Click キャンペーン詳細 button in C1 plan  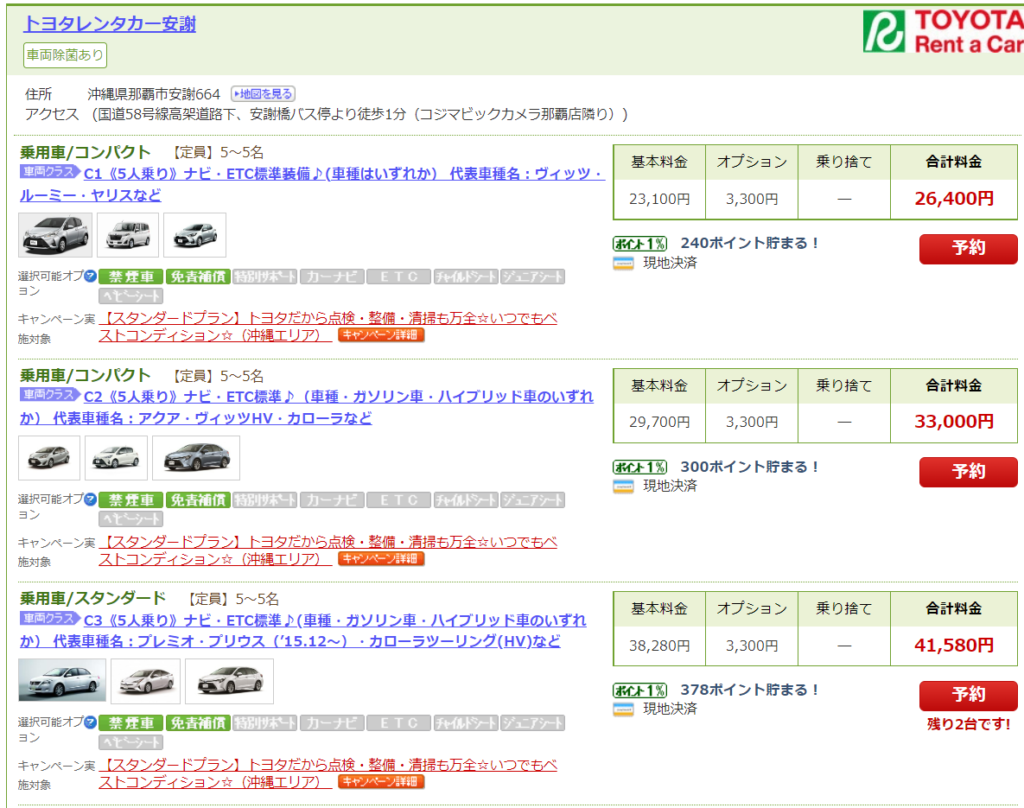point(381,335)
